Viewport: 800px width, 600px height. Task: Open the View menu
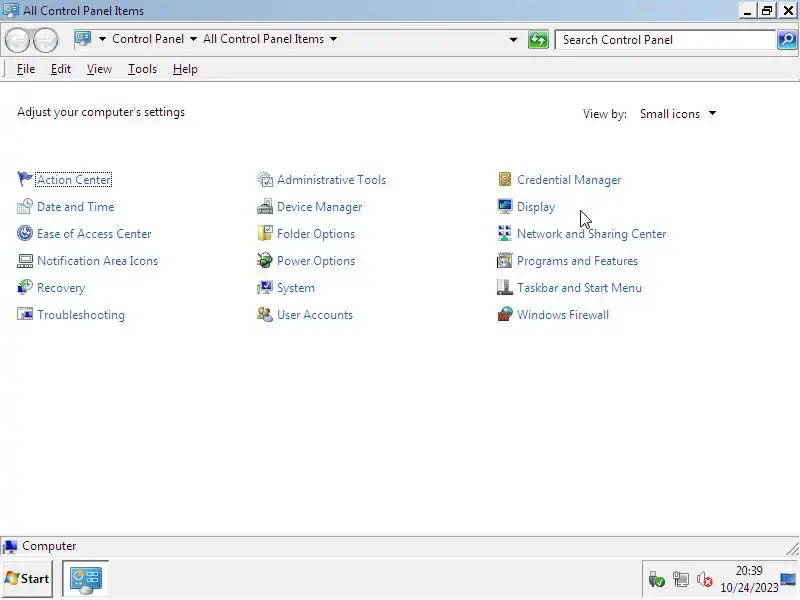[x=99, y=69]
